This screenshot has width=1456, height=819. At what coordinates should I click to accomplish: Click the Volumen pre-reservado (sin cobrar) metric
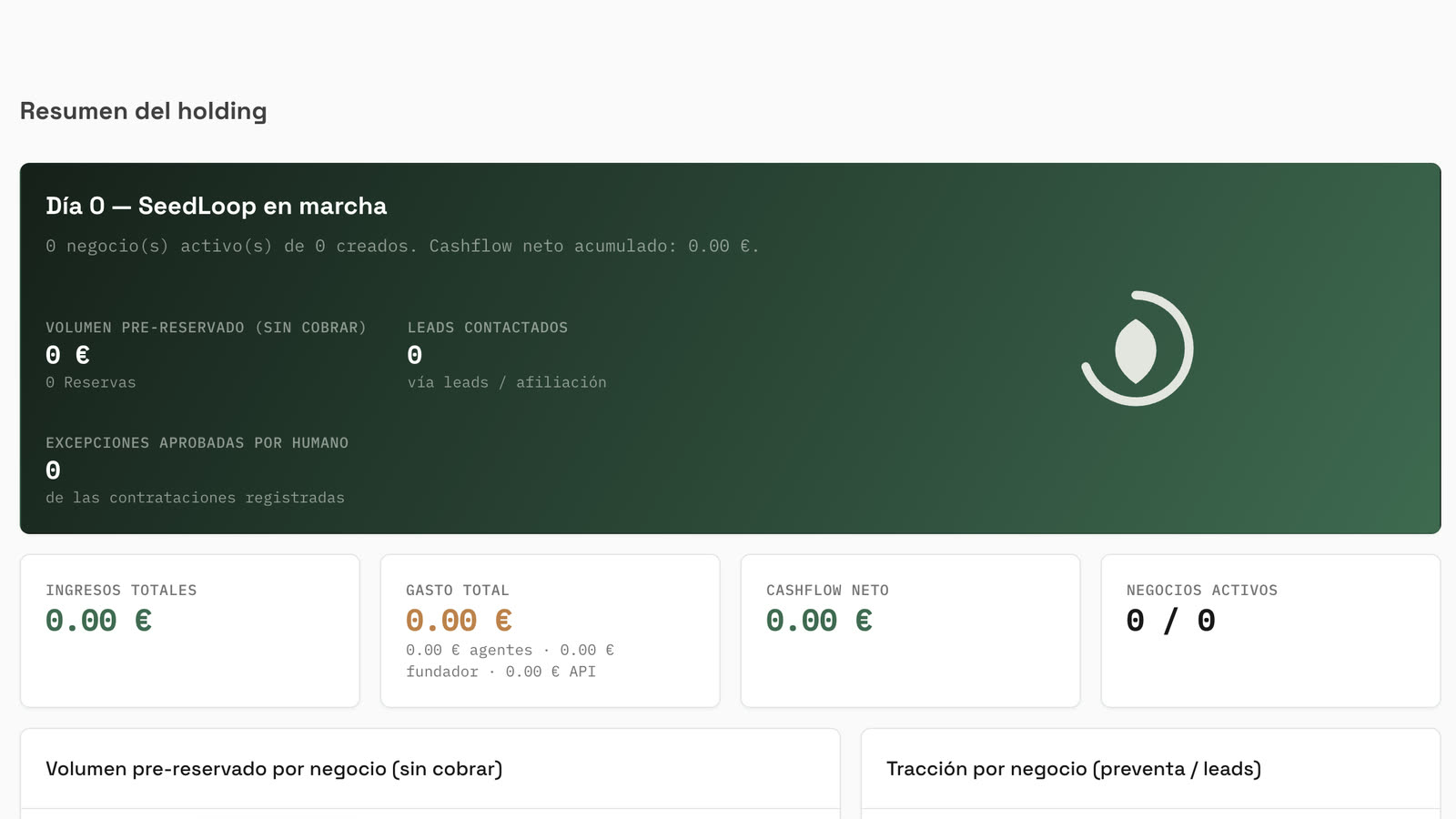pyautogui.click(x=206, y=355)
